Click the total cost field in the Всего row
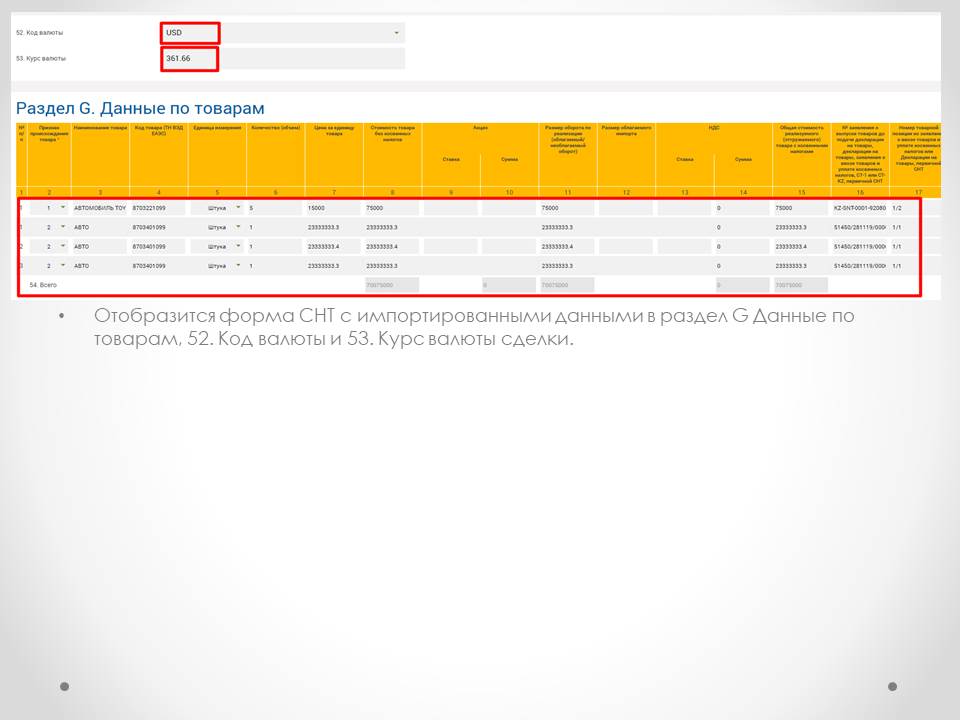 point(800,285)
